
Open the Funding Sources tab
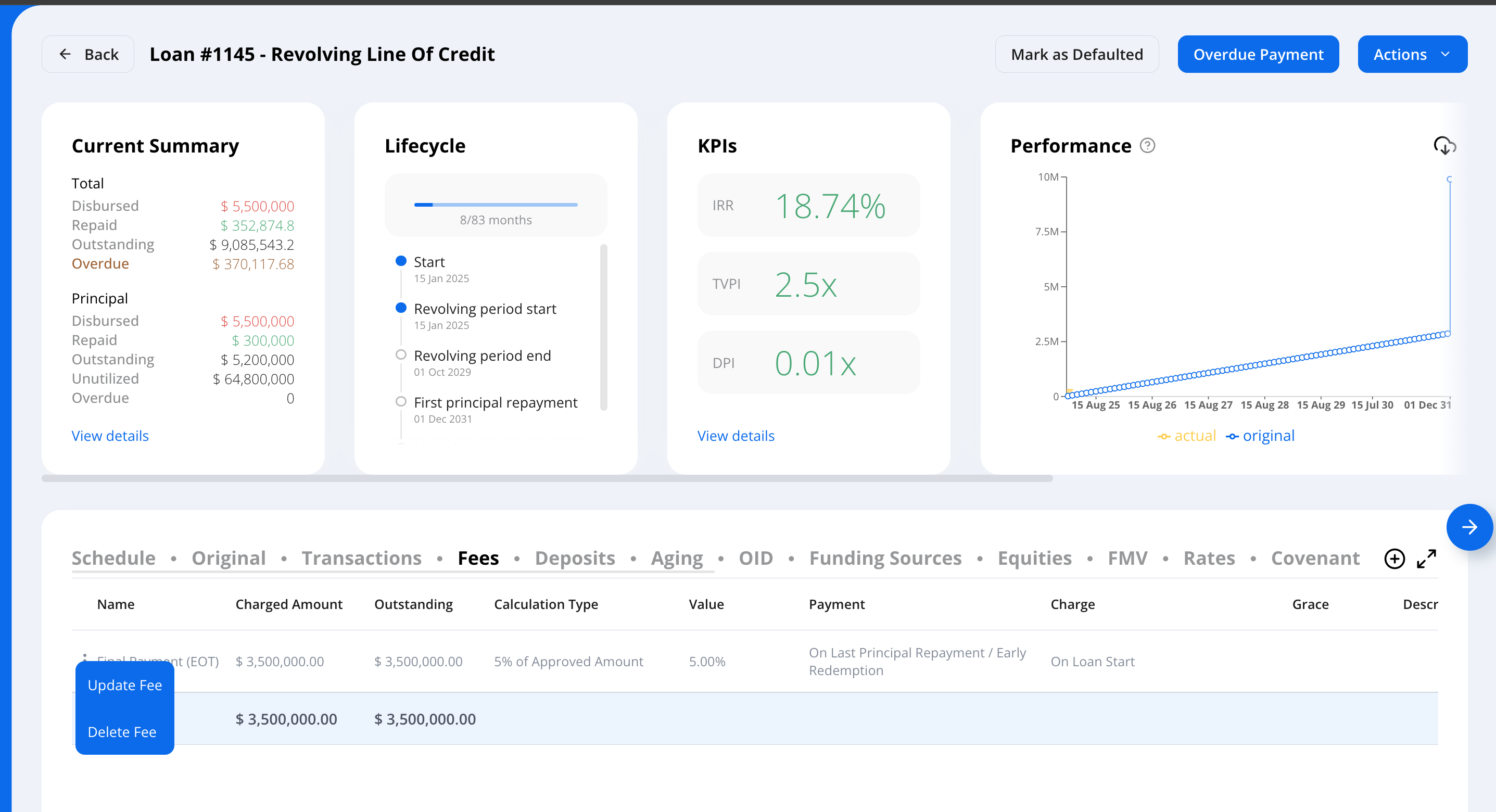885,558
